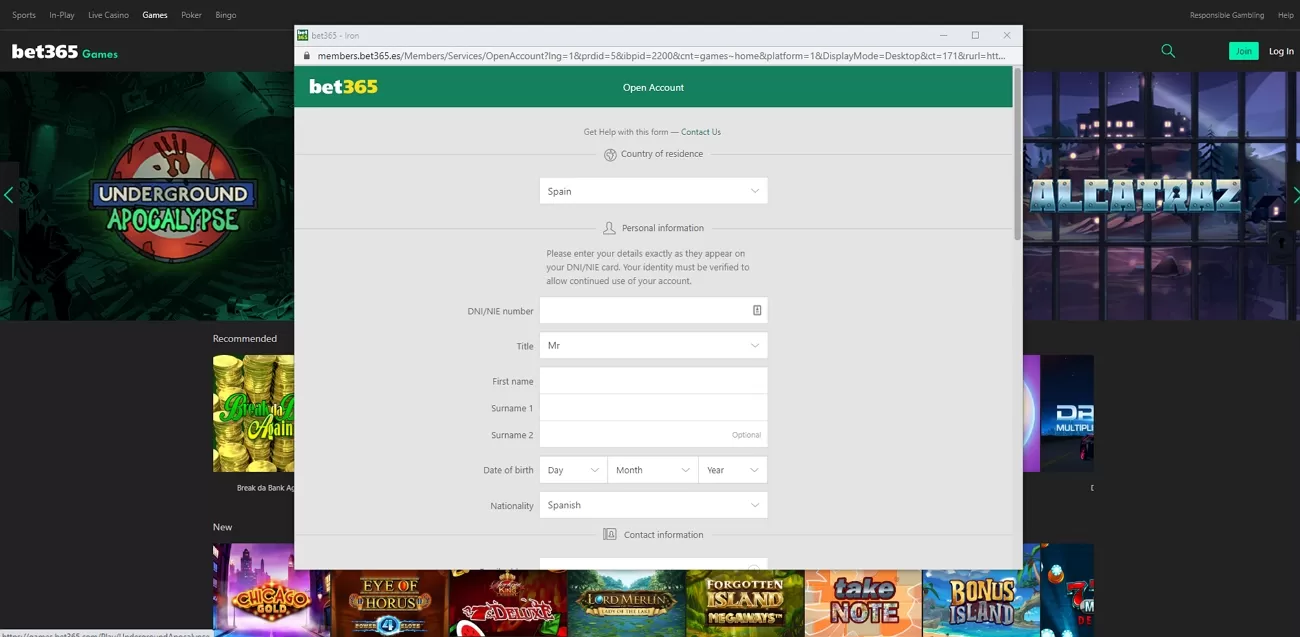Open Responsible Gambling link
1300x637 pixels.
(x=1227, y=15)
